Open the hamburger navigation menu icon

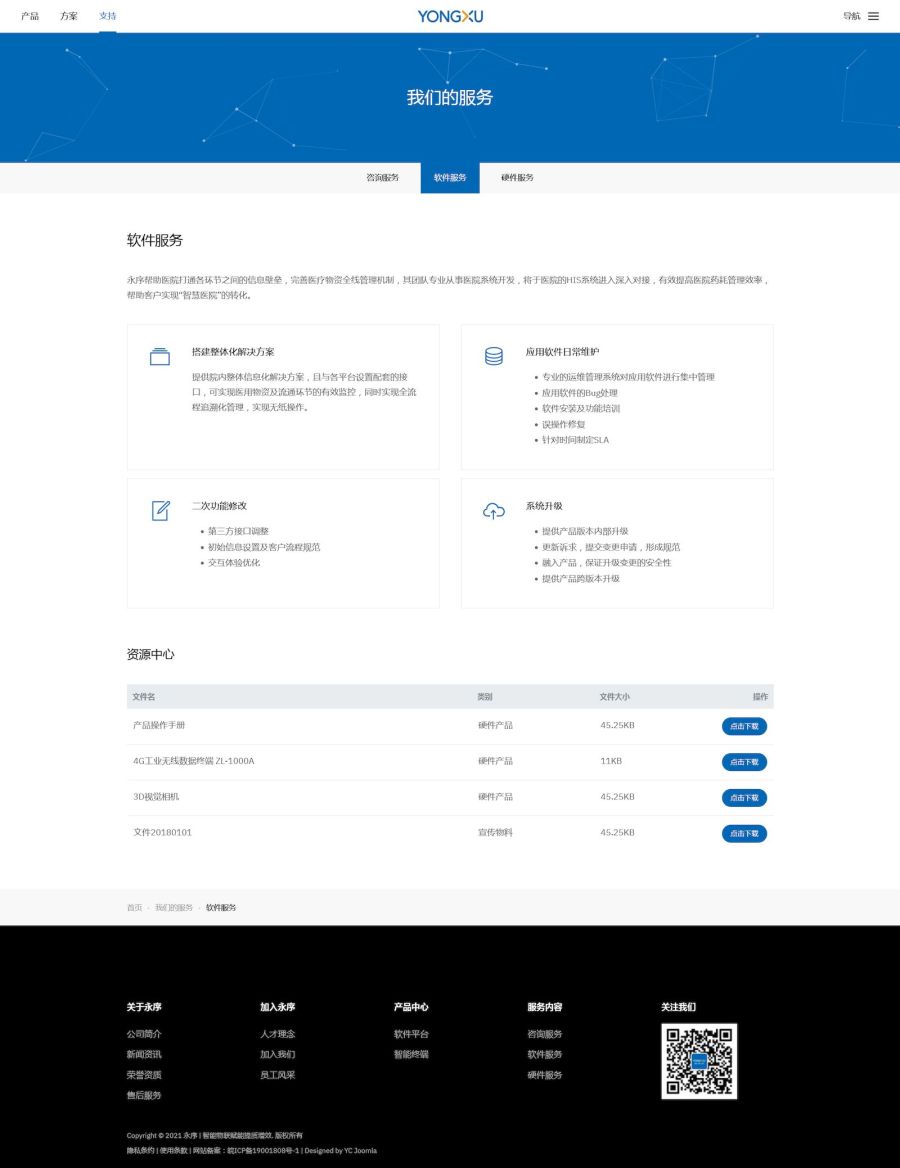tap(873, 16)
